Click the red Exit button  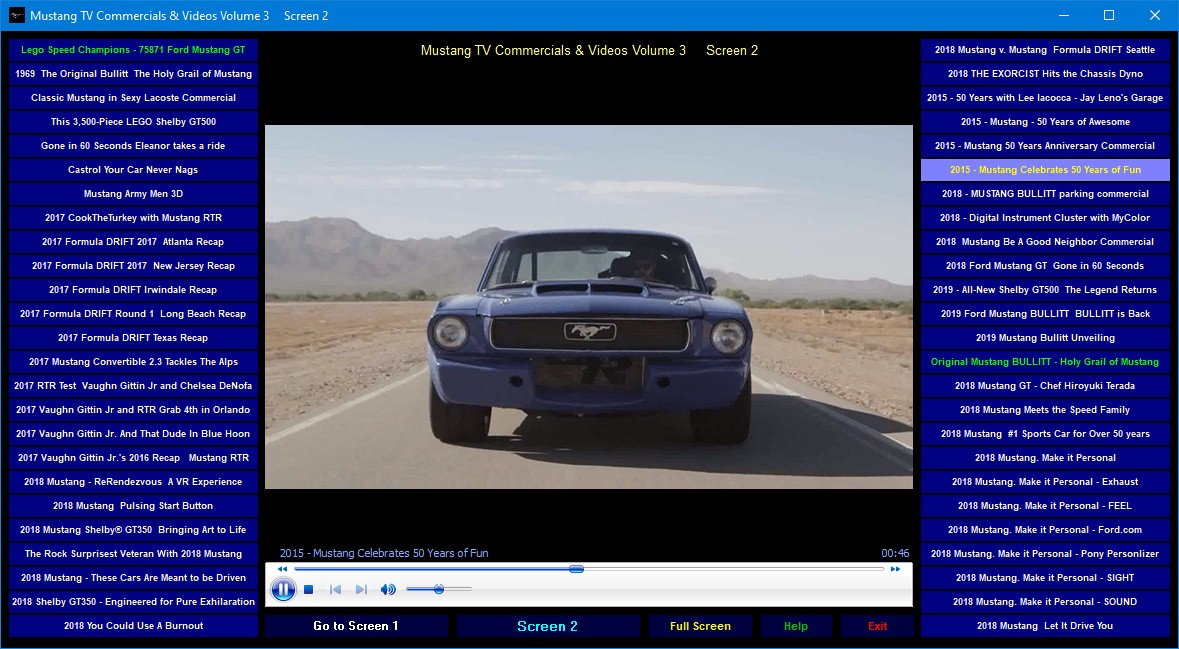point(877,626)
